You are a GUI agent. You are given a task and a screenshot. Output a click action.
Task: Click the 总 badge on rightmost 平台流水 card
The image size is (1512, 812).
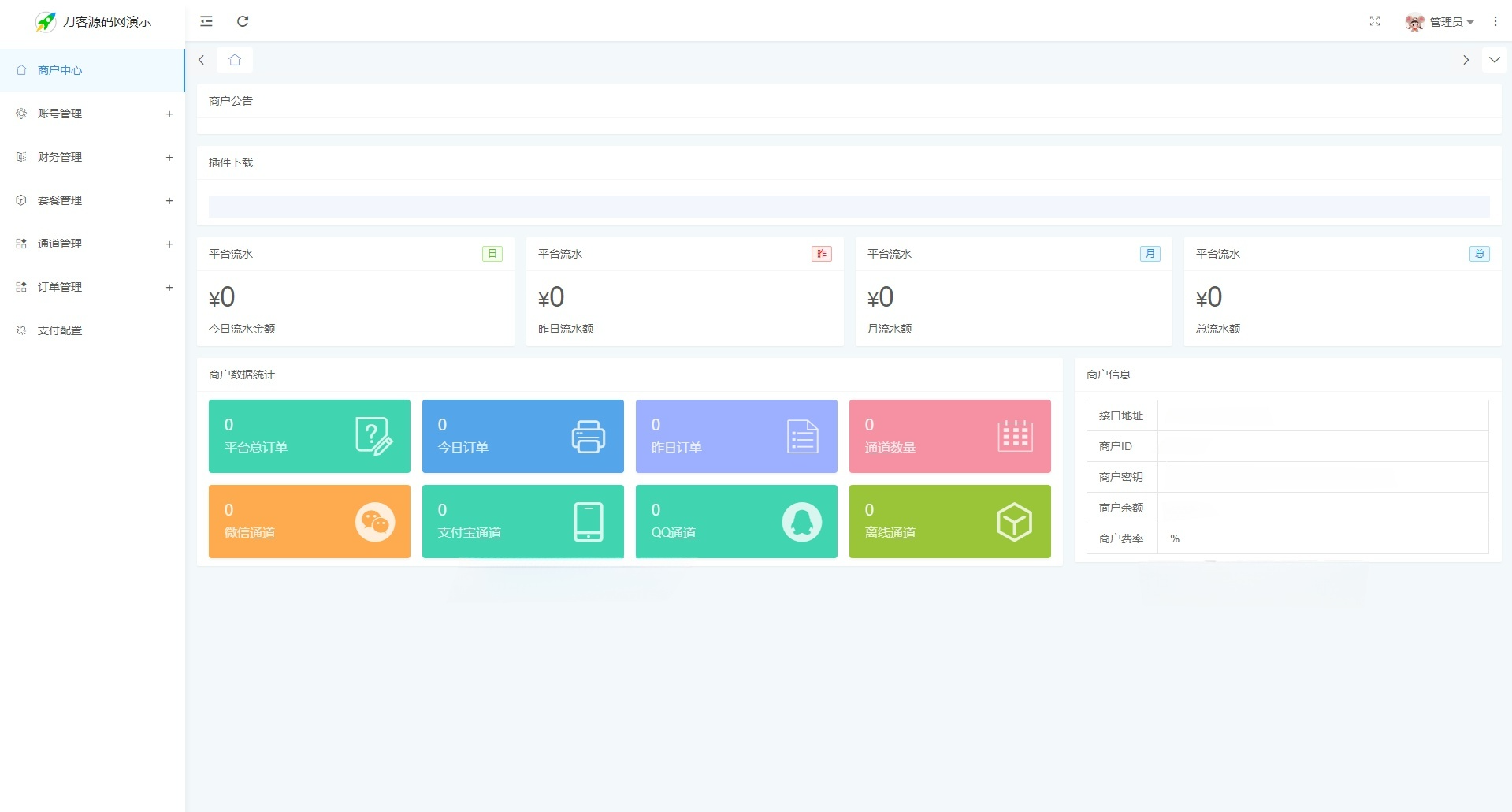coord(1480,253)
